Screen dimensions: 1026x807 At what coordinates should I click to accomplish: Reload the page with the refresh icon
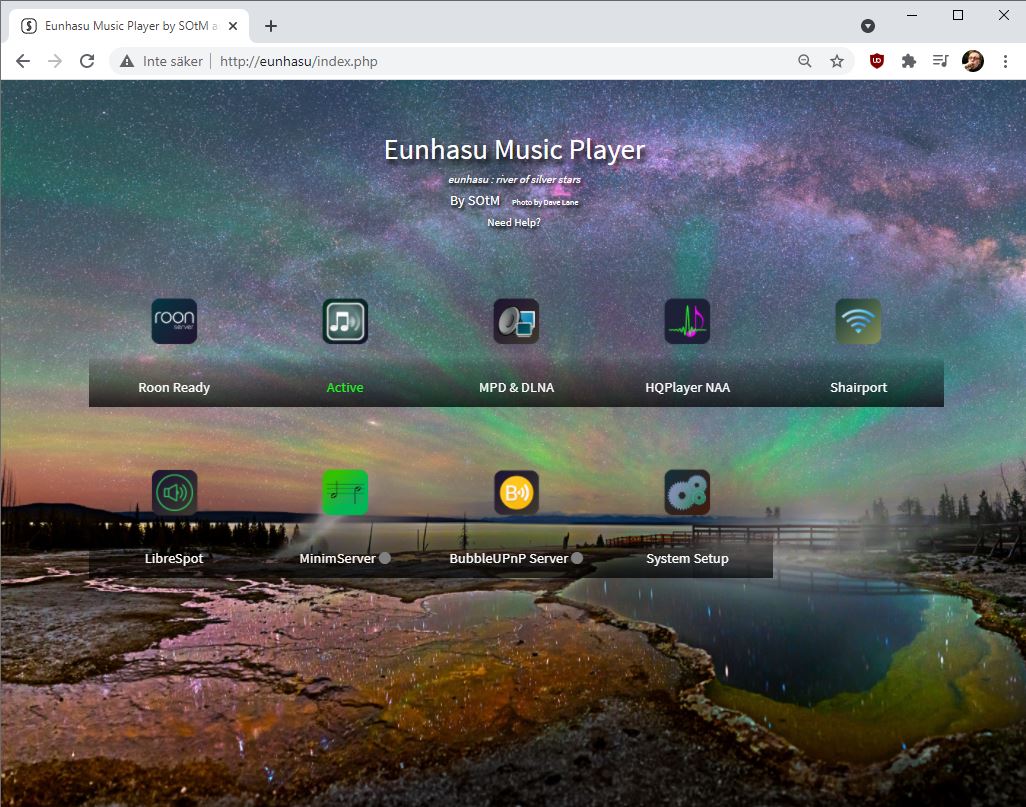[87, 62]
